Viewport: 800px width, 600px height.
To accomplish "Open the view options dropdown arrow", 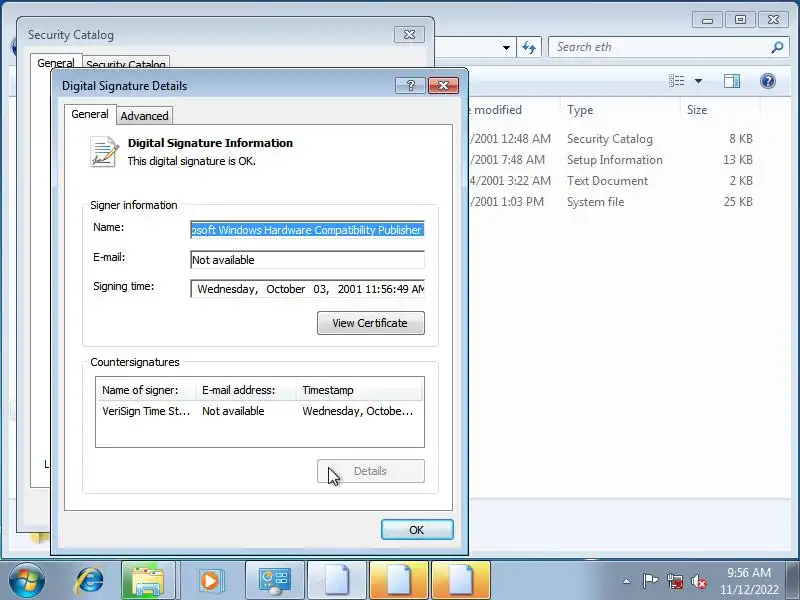I will tap(698, 81).
